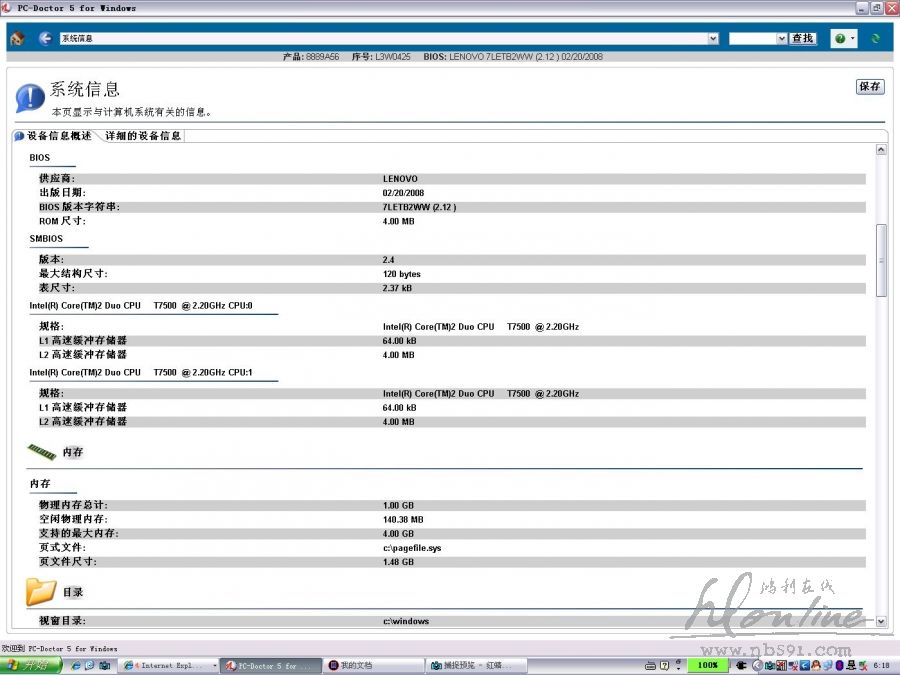This screenshot has width=900, height=675.
Task: Click inside the search text field
Action: coord(752,38)
